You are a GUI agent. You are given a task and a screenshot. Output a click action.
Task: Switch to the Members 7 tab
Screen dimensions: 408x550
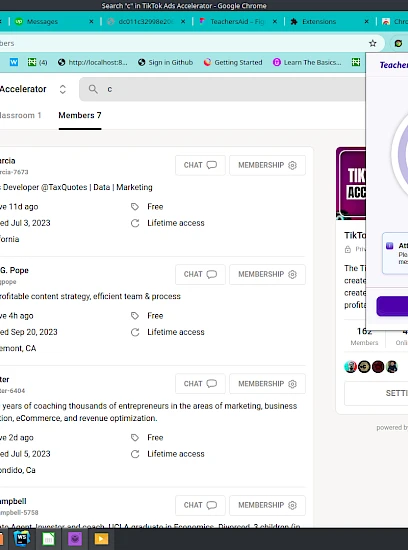80,115
